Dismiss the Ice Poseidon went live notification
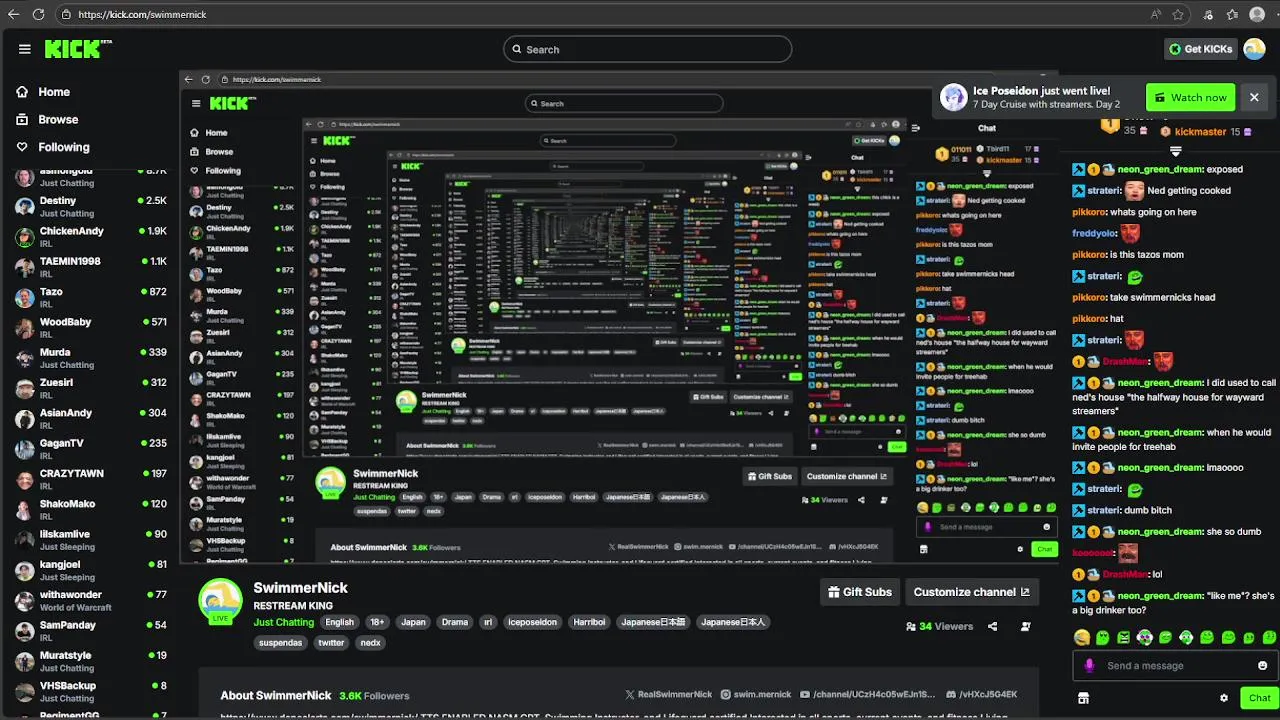This screenshot has height=720, width=1280. coord(1254,97)
